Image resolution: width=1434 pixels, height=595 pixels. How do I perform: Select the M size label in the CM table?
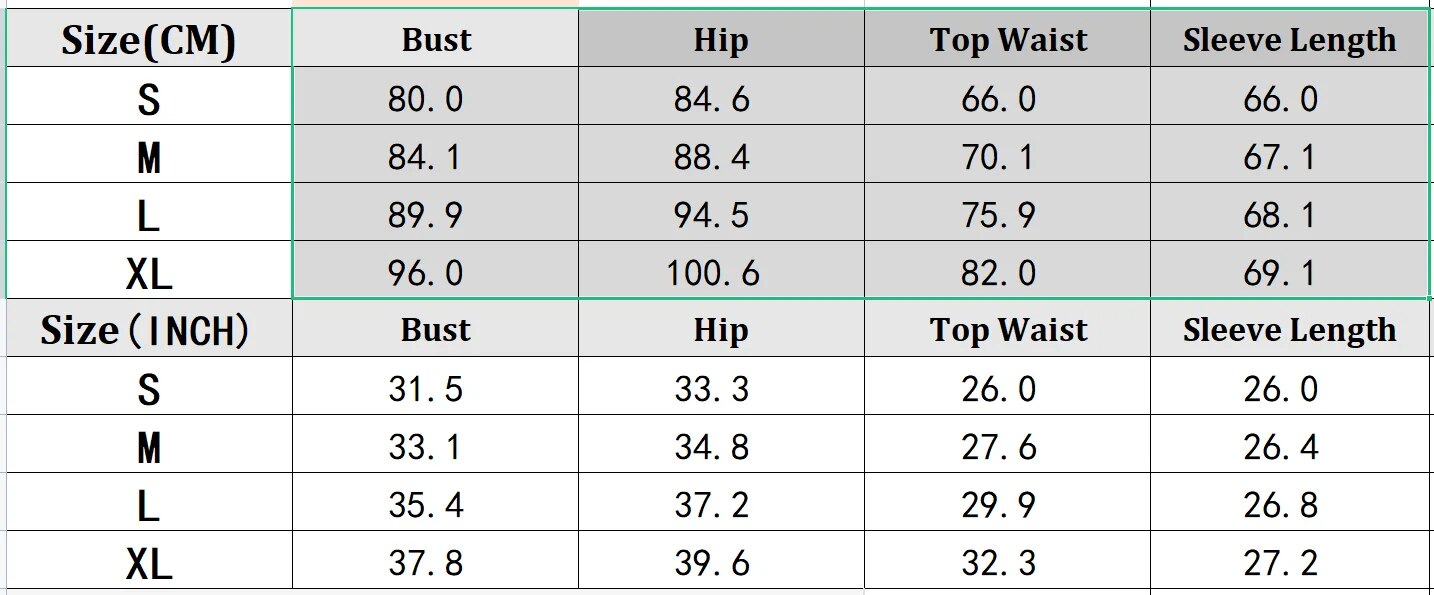(149, 158)
